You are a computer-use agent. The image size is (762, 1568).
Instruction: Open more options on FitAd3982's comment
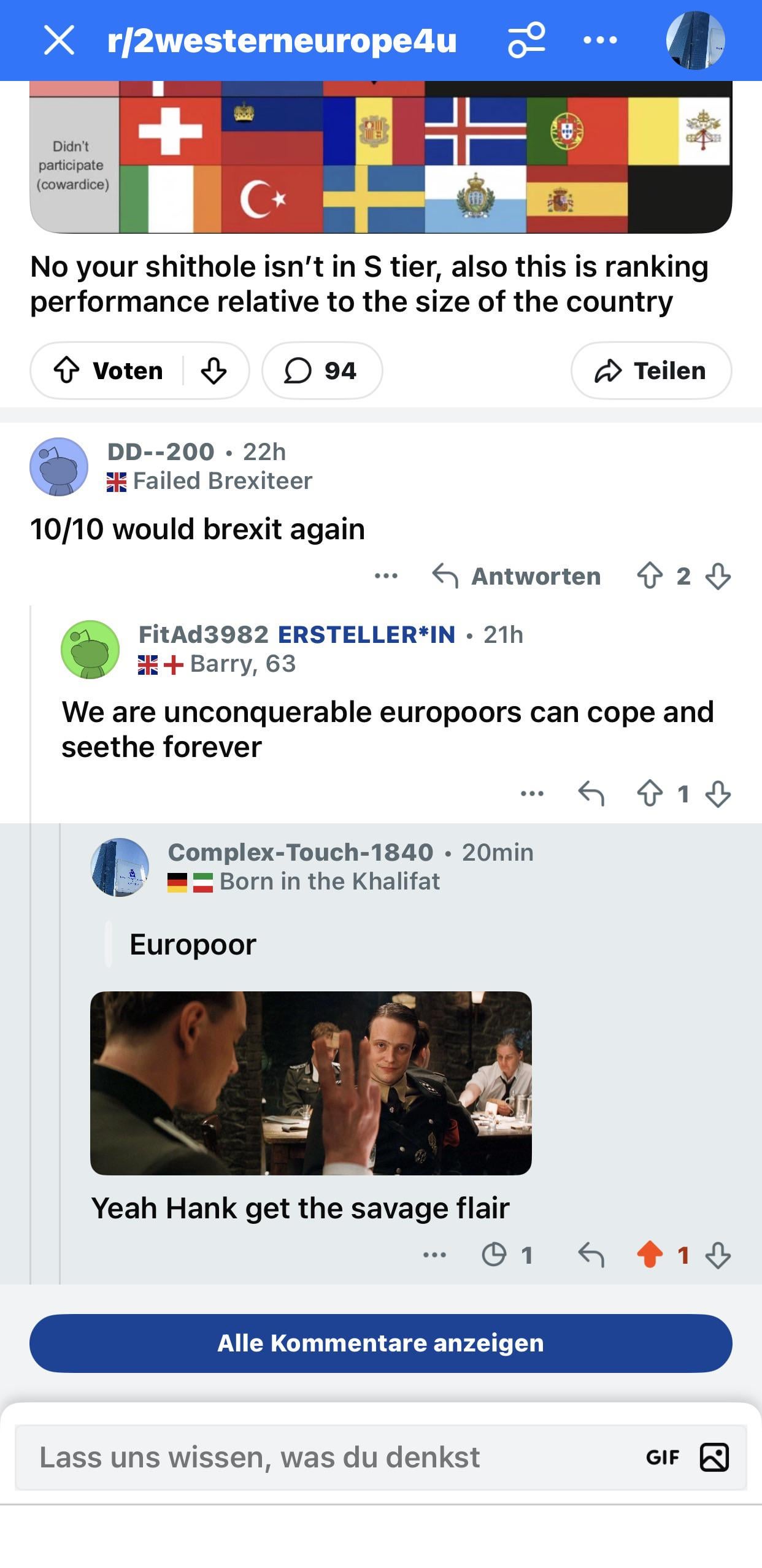532,794
